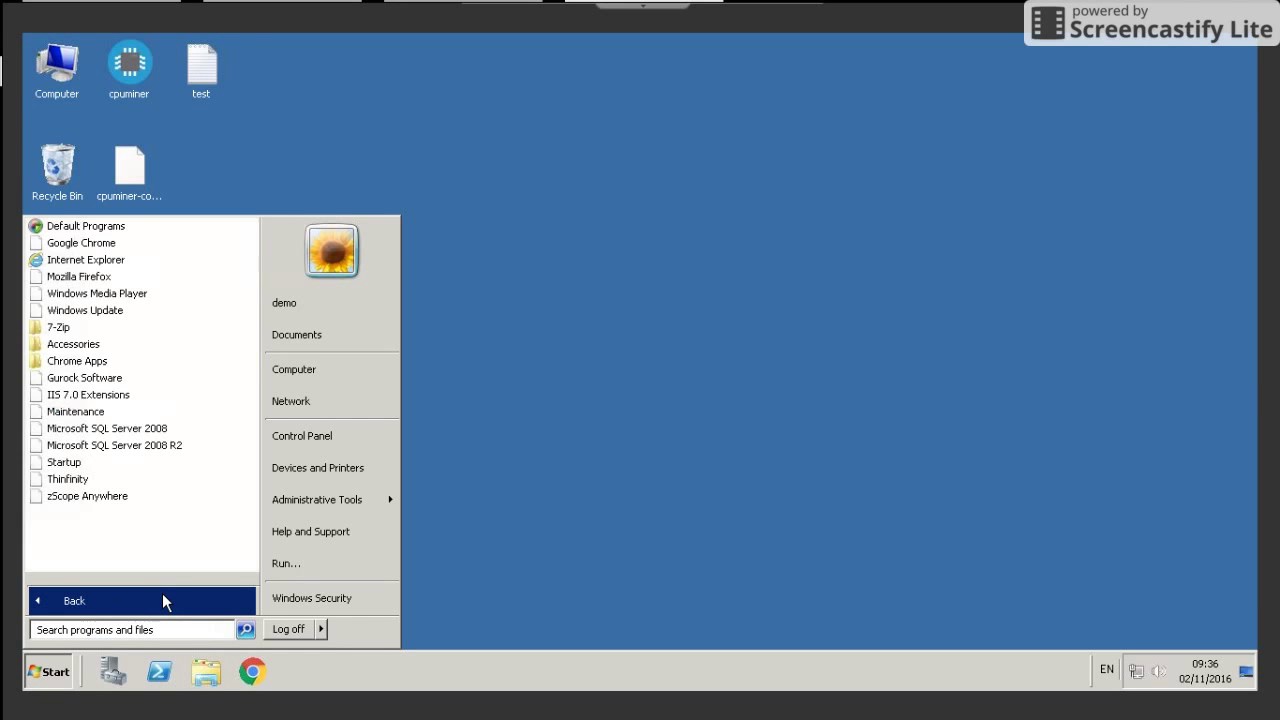Launch Google Chrome from taskbar
The height and width of the screenshot is (720, 1280).
(252, 672)
